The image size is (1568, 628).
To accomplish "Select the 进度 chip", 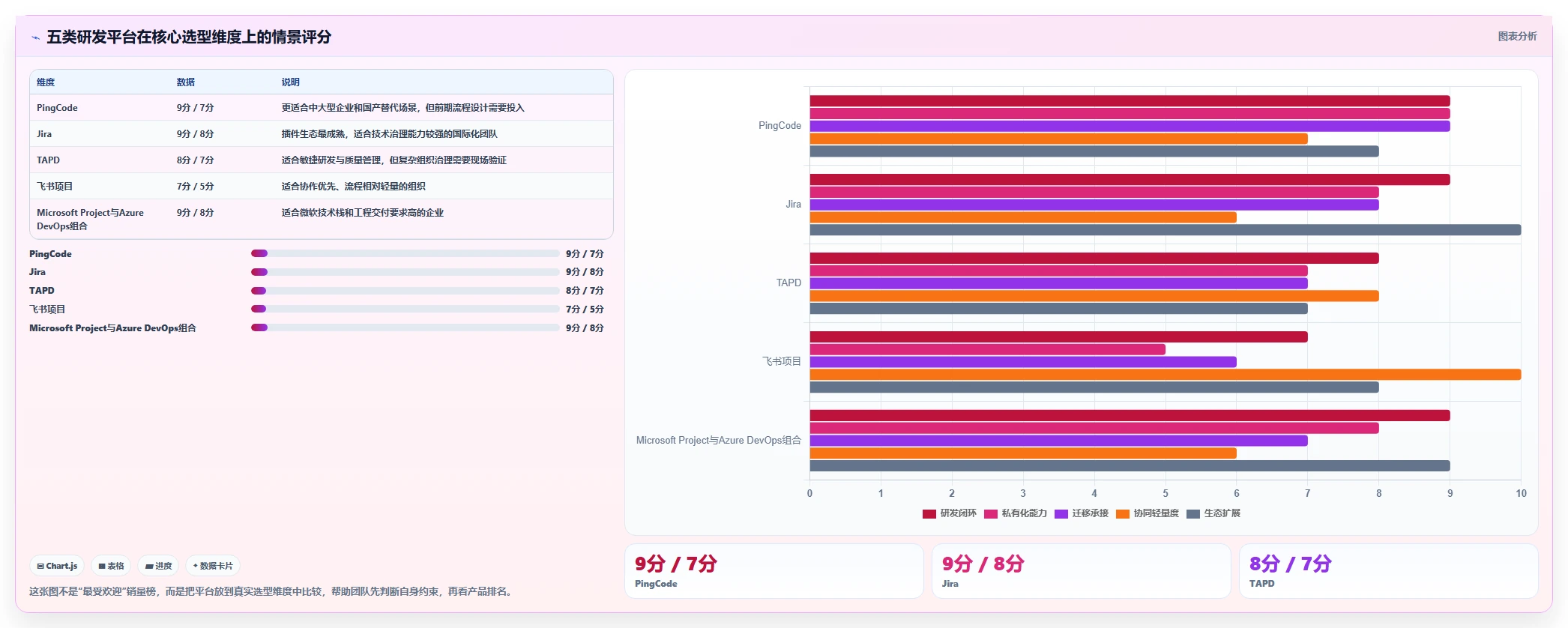I will click(158, 566).
